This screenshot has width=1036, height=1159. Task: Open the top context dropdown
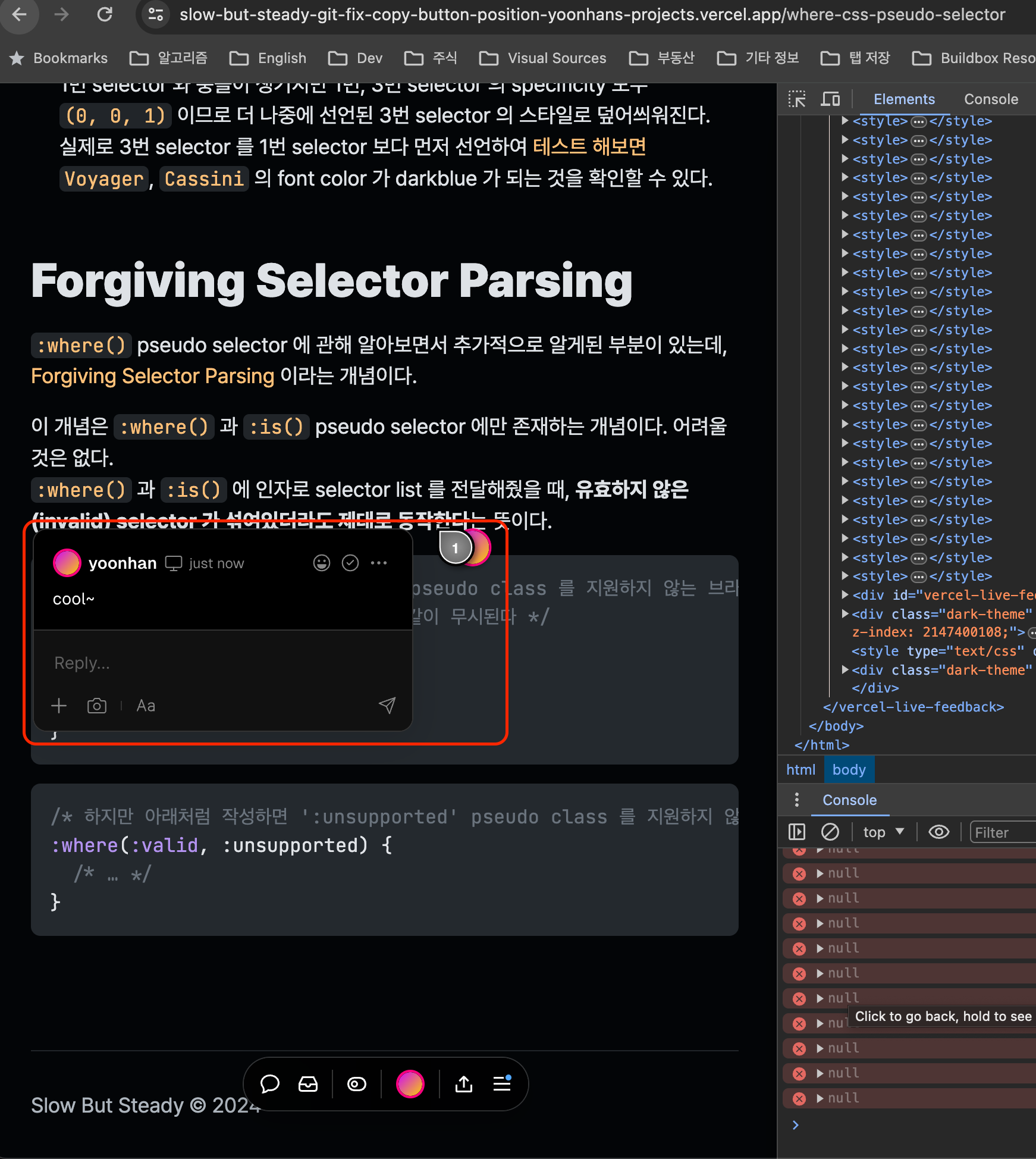pyautogui.click(x=883, y=832)
